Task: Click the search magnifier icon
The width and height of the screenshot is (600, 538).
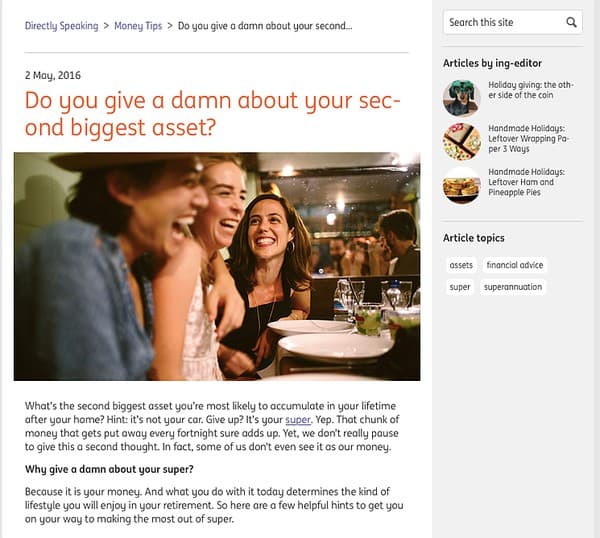Action: coord(571,22)
